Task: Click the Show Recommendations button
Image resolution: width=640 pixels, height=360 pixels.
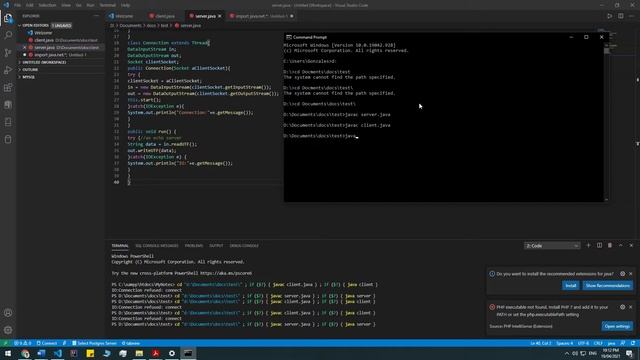Action: coord(607,285)
